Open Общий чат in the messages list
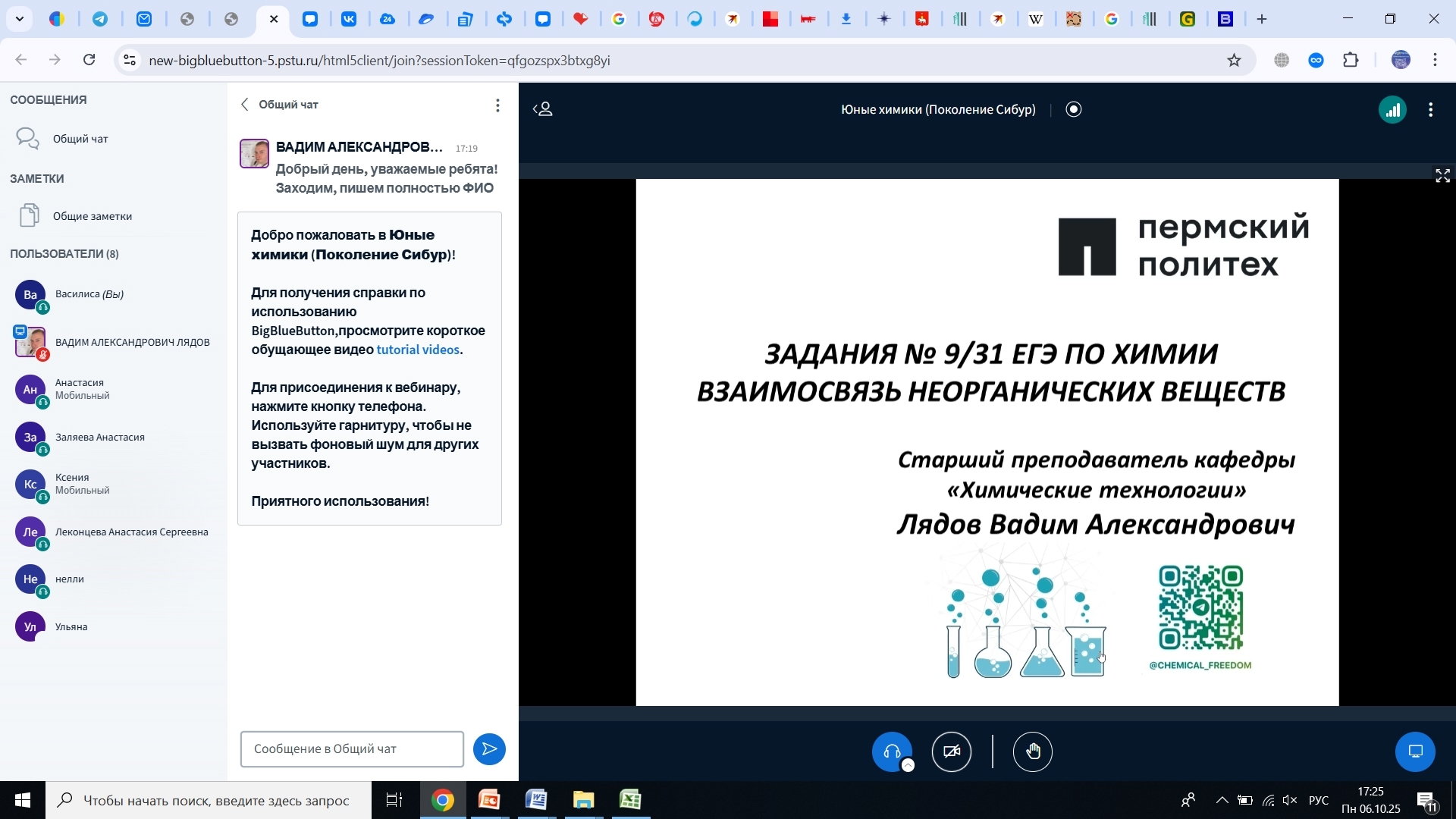This screenshot has width=1456, height=819. tap(80, 139)
